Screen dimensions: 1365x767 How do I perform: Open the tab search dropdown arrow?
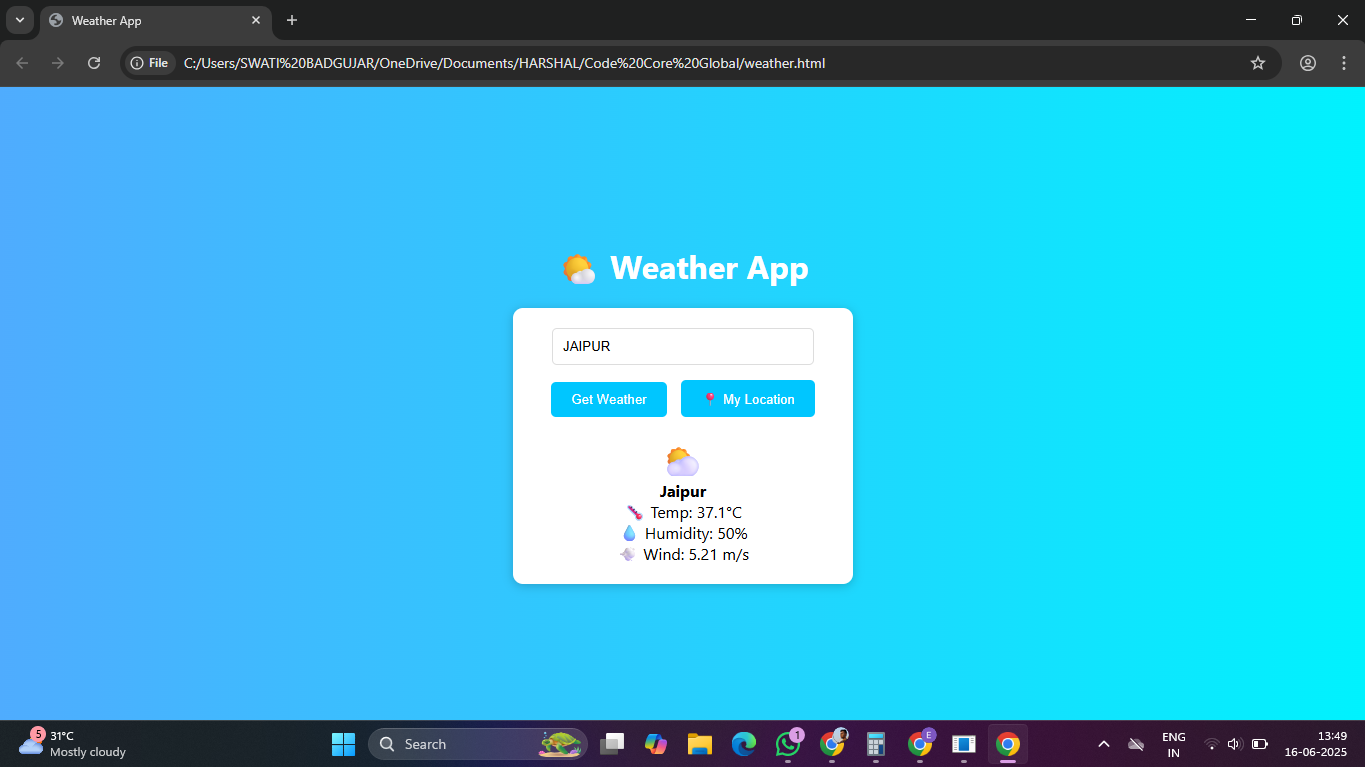20,20
